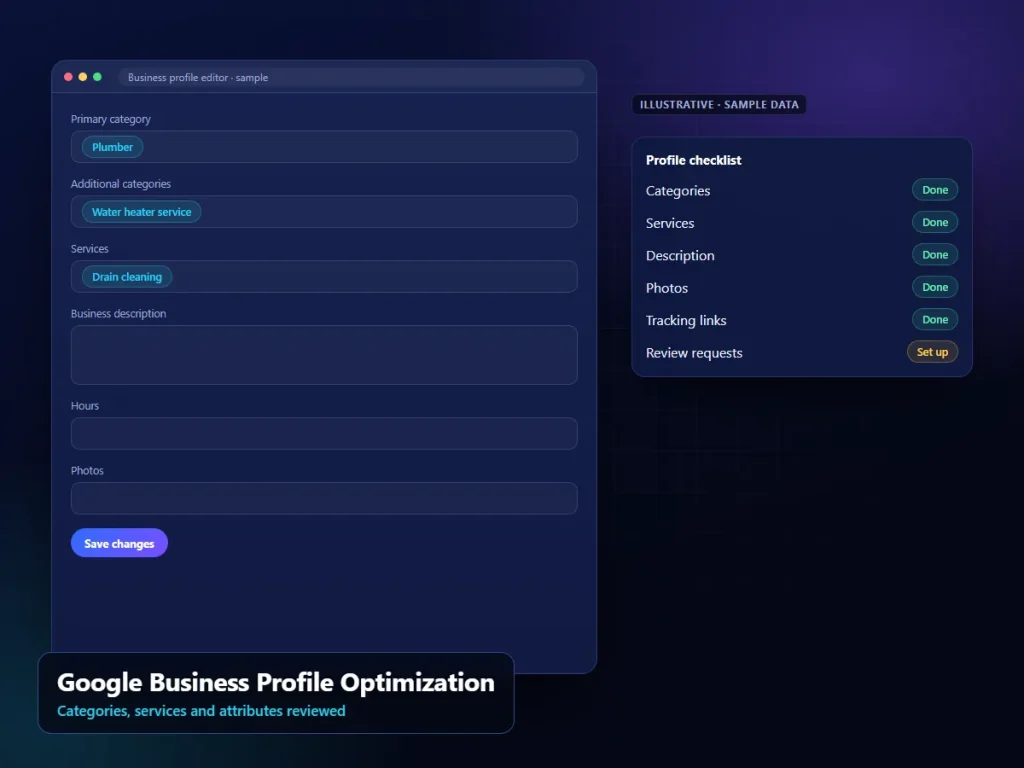The width and height of the screenshot is (1024, 768).
Task: Click the green maximize window dot
Action: coord(97,77)
